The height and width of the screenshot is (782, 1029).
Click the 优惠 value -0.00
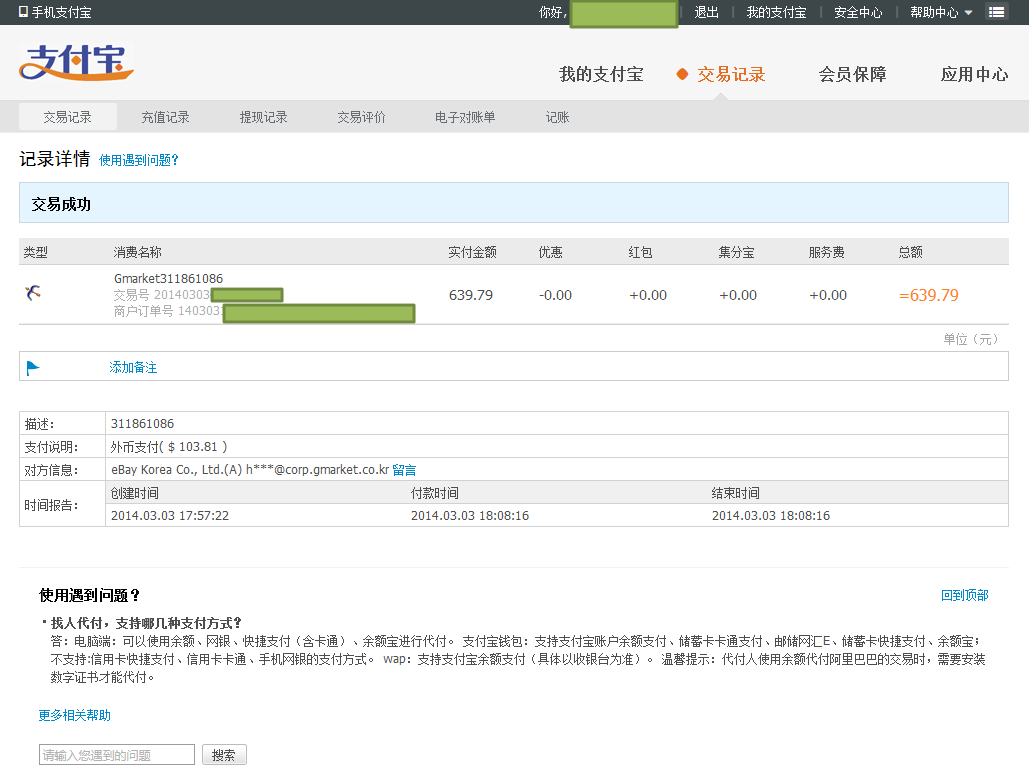tap(555, 295)
